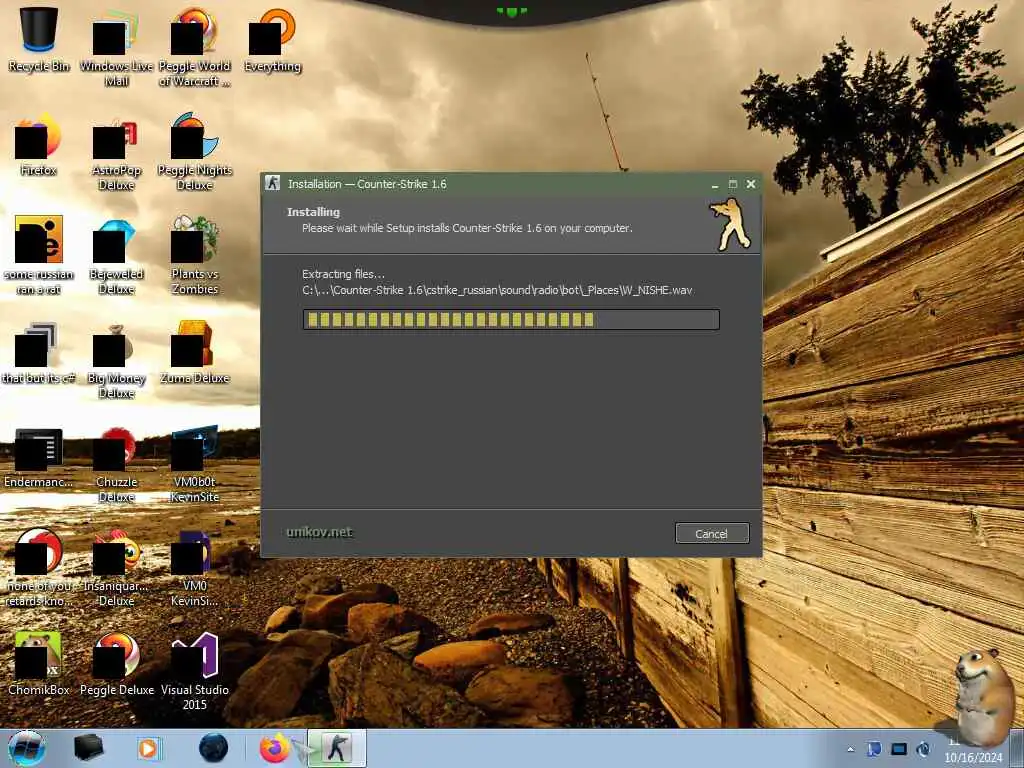Select the 'that but its c#' desktop icon
The image size is (1024, 768).
(39, 353)
